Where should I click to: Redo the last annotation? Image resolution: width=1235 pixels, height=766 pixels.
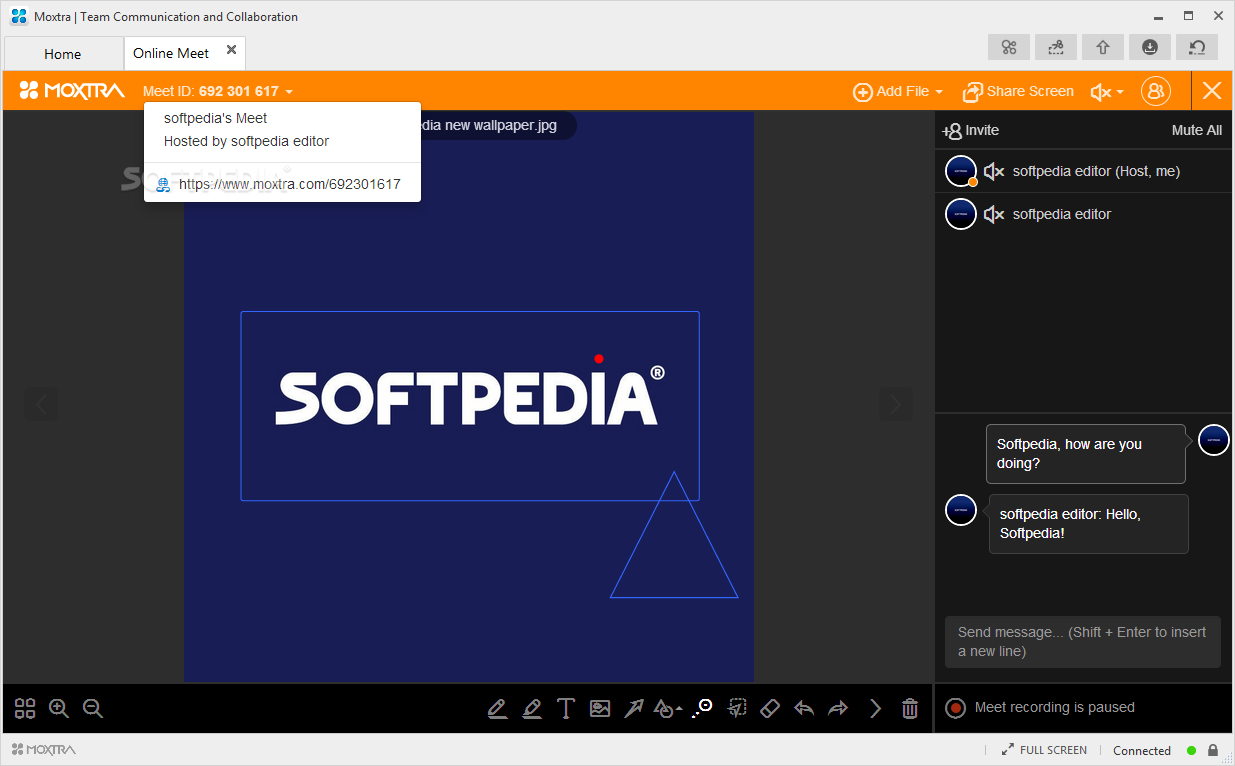[x=838, y=708]
